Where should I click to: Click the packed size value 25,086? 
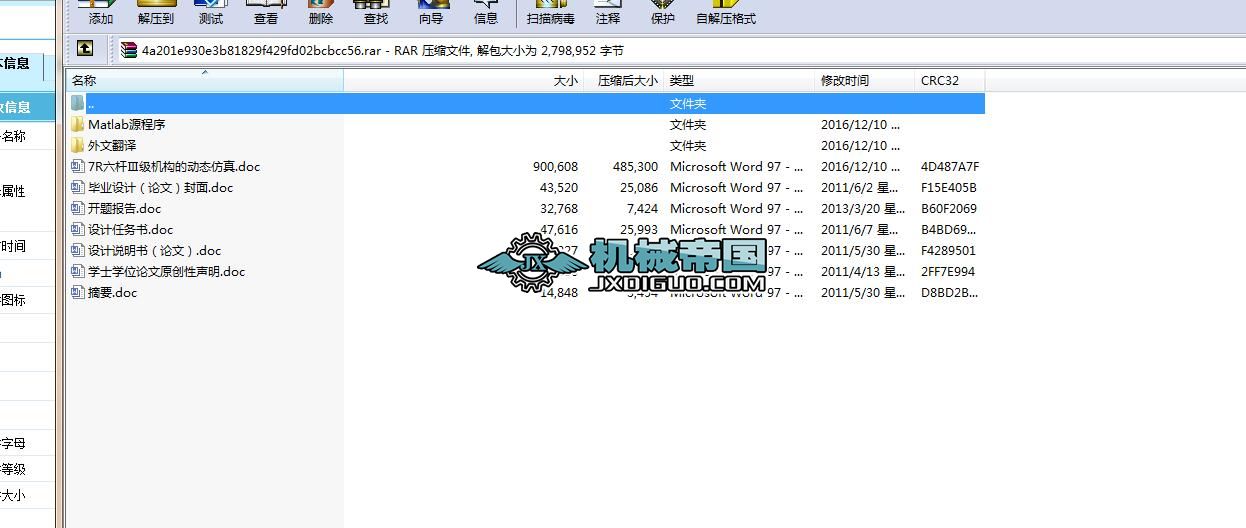(639, 188)
